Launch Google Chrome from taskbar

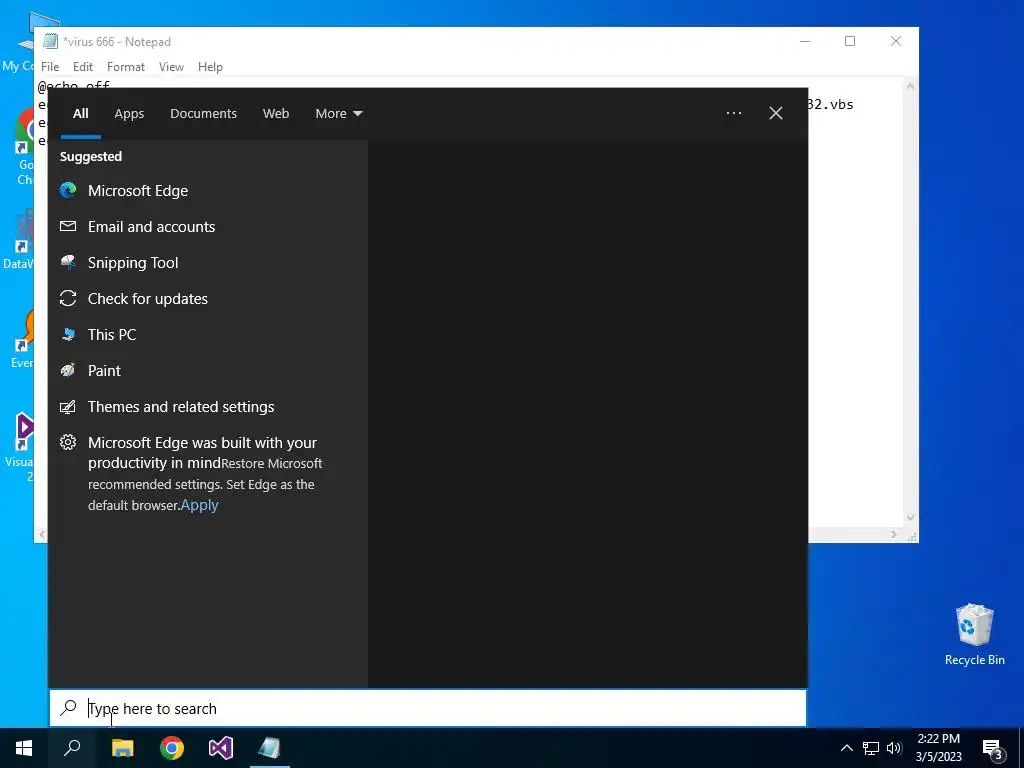tap(172, 748)
